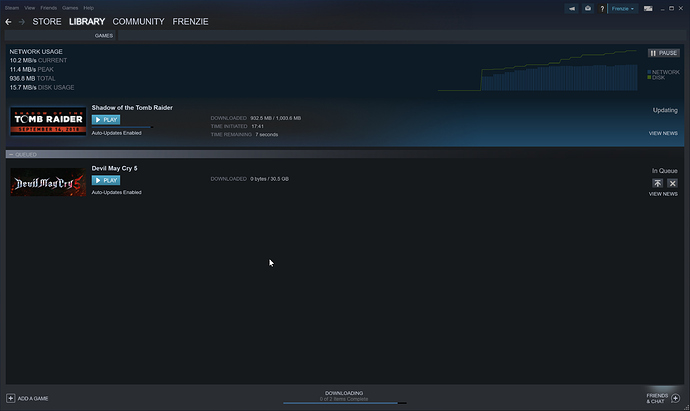Open the screenshot manager camera icon
The image size is (690, 411).
pos(587,8)
